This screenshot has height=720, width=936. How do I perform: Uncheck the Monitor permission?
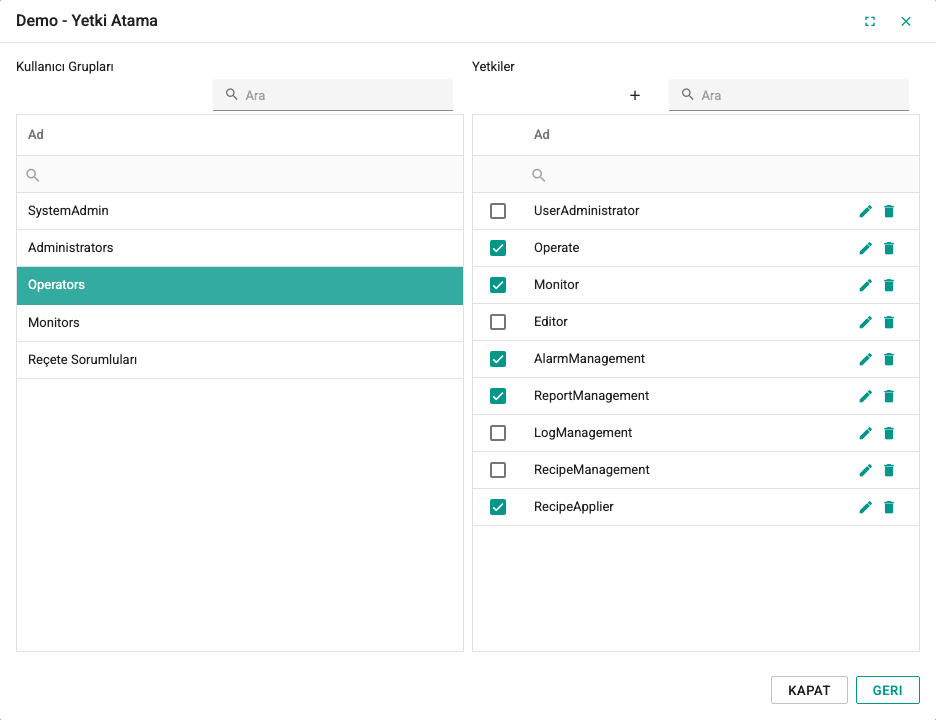[498, 285]
